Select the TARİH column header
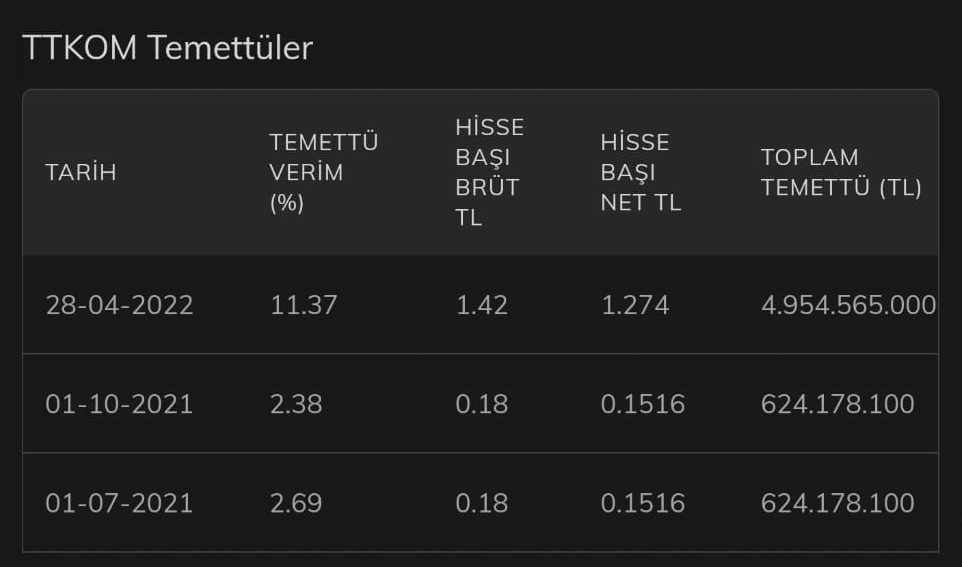The width and height of the screenshot is (962, 567). click(x=81, y=172)
